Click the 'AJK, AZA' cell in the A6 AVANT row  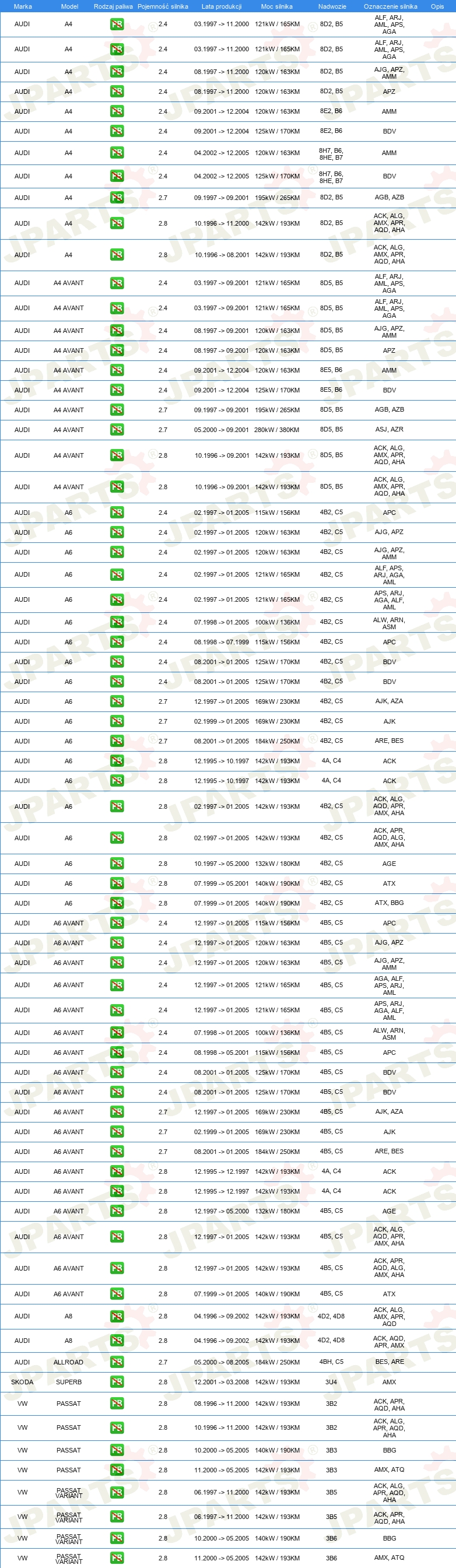(389, 1111)
